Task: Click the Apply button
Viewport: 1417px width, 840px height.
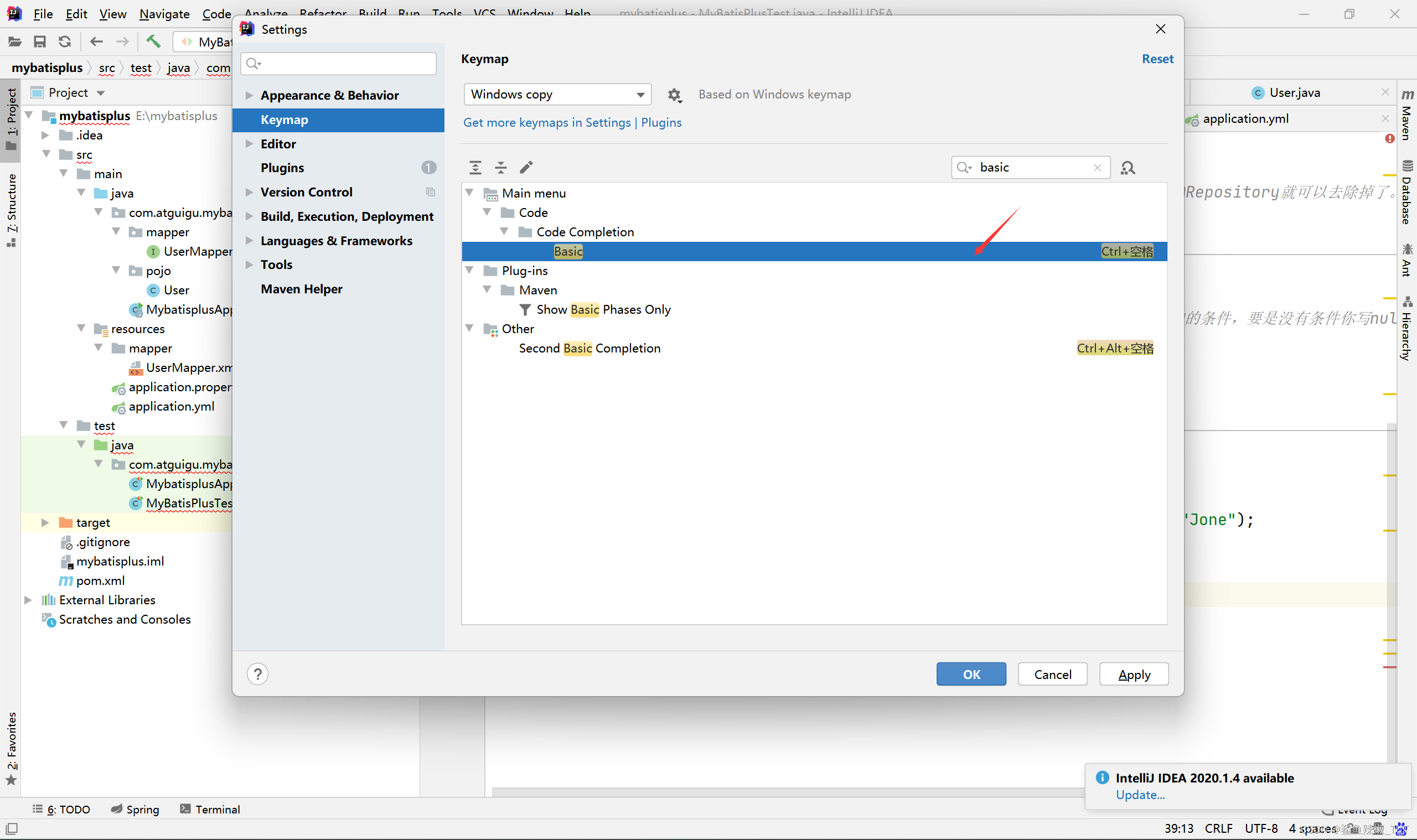Action: pyautogui.click(x=1134, y=673)
